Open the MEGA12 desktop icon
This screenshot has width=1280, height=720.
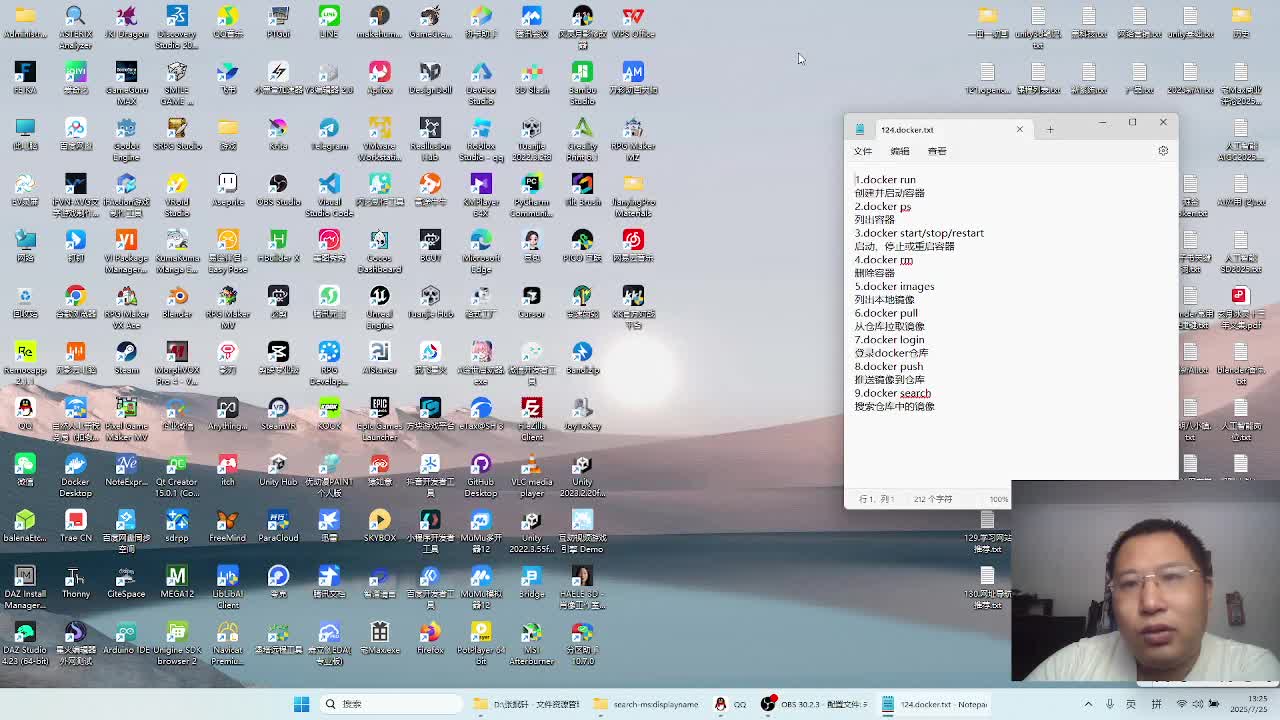tap(177, 582)
